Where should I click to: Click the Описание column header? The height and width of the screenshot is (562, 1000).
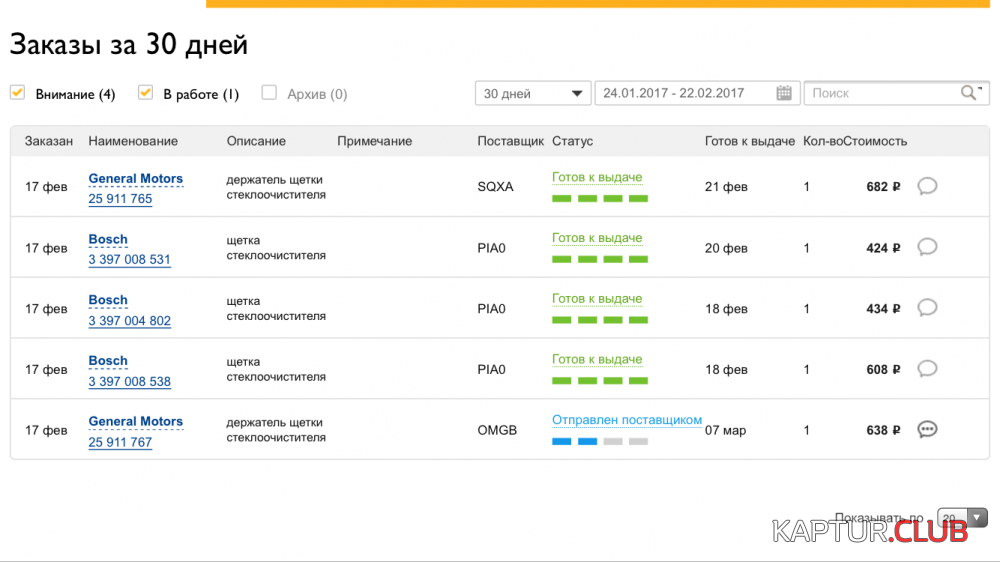pos(256,141)
